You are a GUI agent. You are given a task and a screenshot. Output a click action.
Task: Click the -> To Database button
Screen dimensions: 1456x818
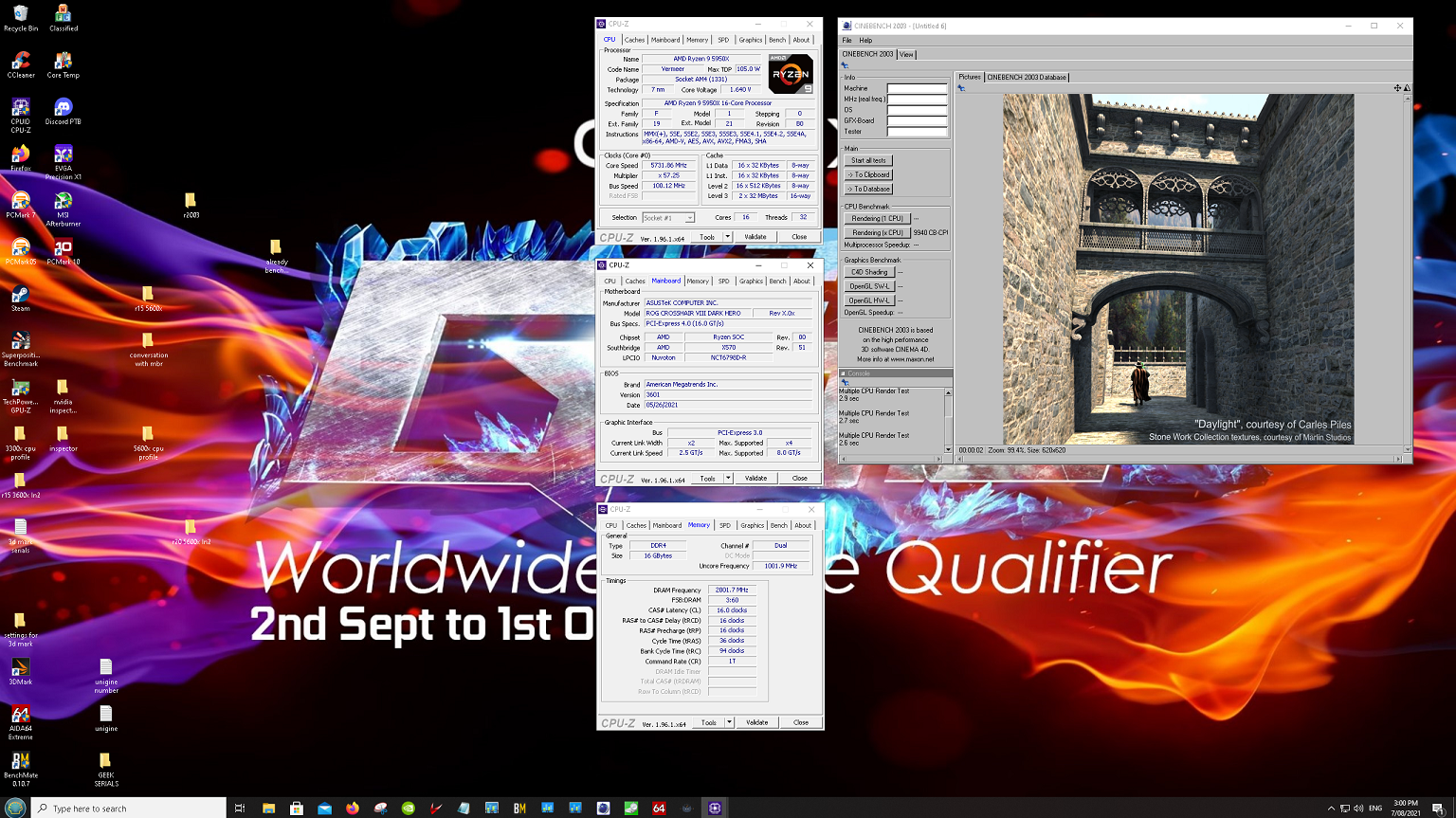(868, 189)
